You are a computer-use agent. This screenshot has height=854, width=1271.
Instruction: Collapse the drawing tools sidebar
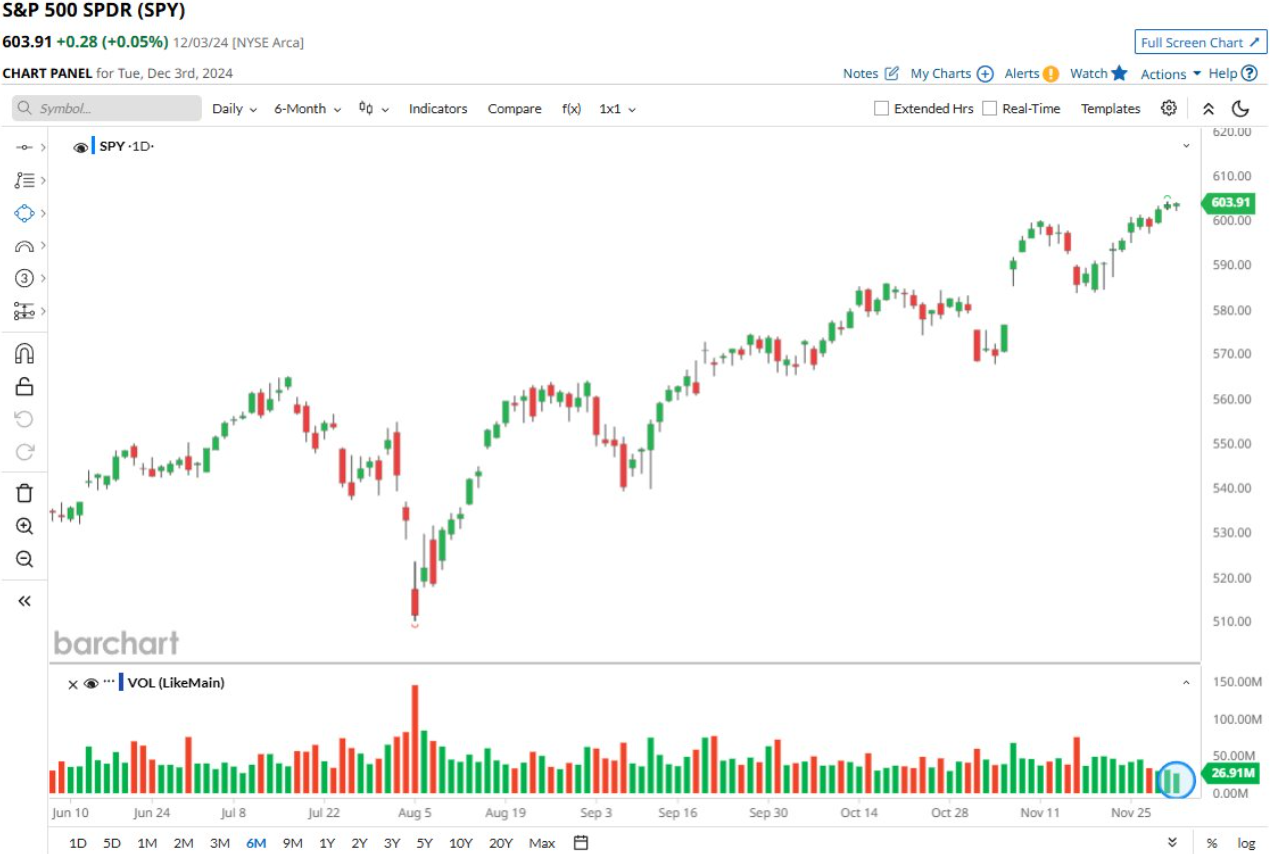[x=25, y=601]
